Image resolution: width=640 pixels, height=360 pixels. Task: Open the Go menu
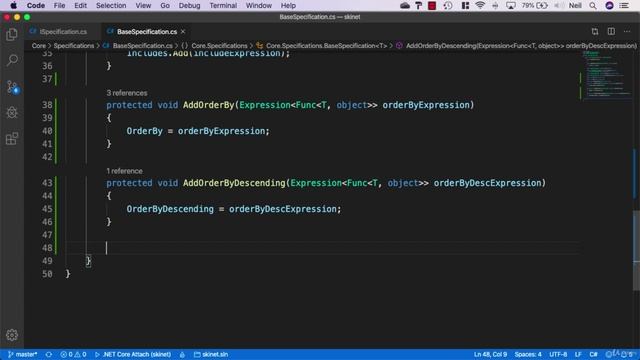click(165, 5)
